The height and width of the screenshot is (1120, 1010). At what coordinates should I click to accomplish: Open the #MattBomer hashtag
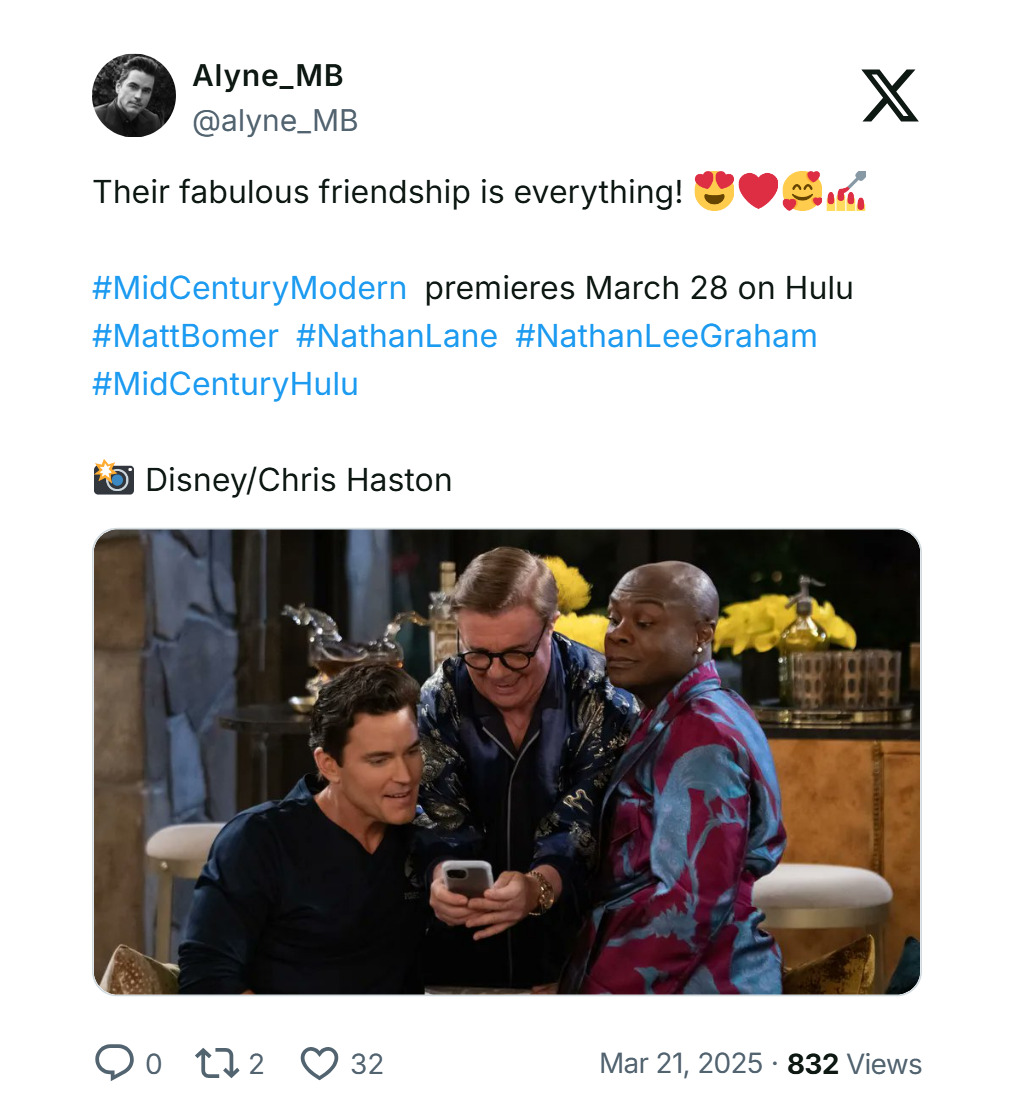185,336
